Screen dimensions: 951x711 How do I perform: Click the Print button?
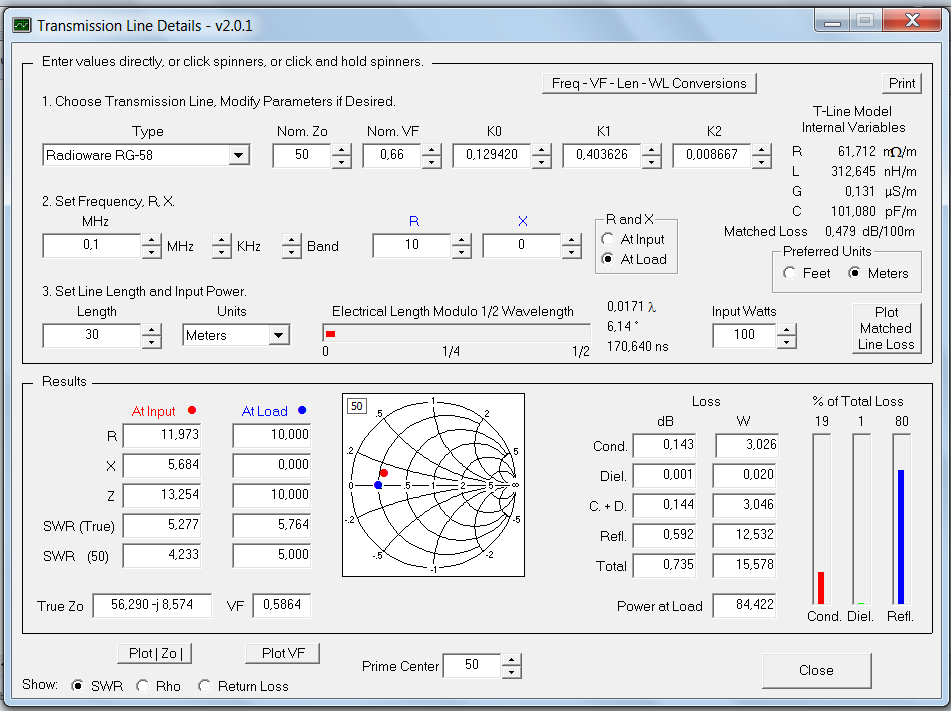pos(902,83)
